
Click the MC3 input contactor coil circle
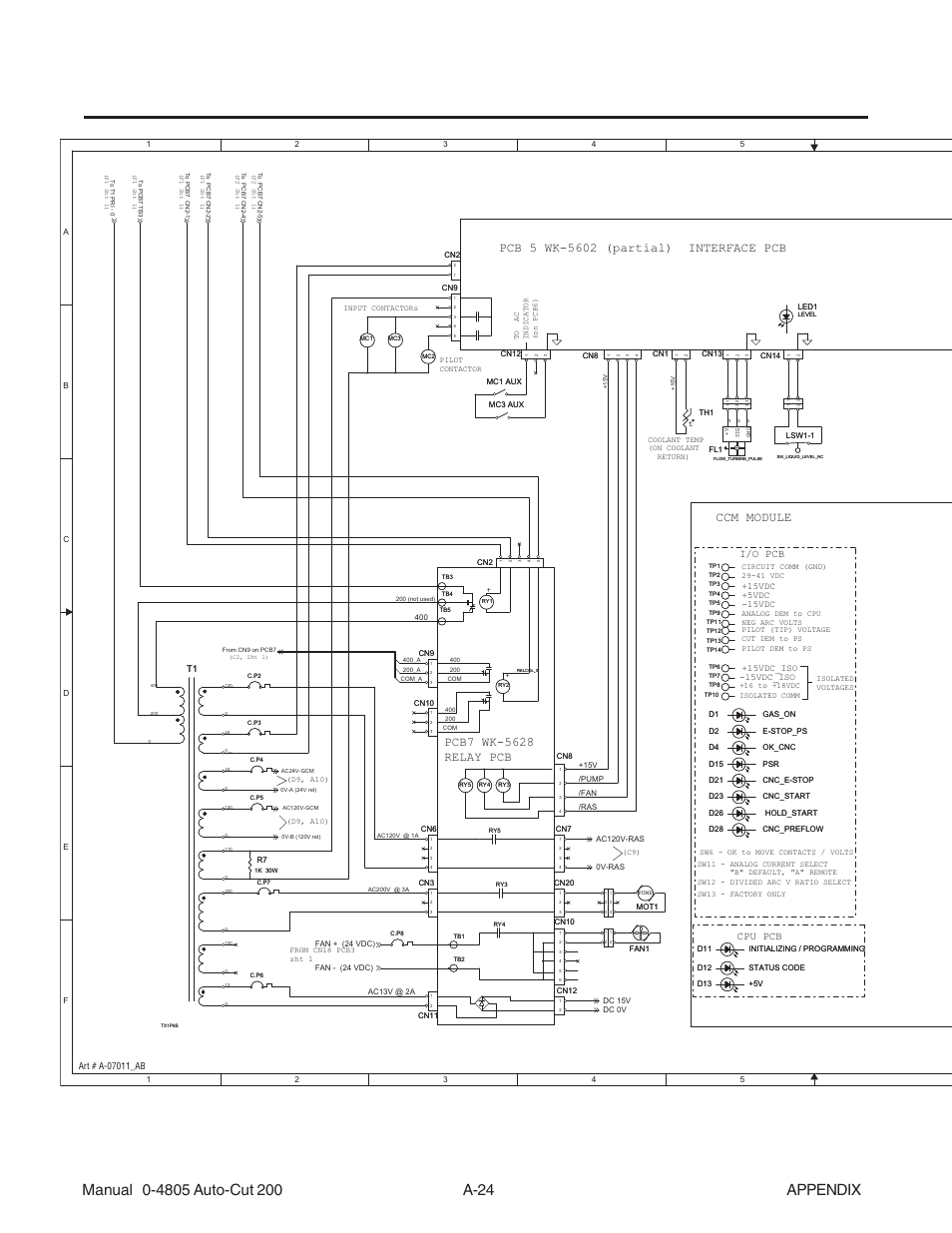(x=395, y=339)
